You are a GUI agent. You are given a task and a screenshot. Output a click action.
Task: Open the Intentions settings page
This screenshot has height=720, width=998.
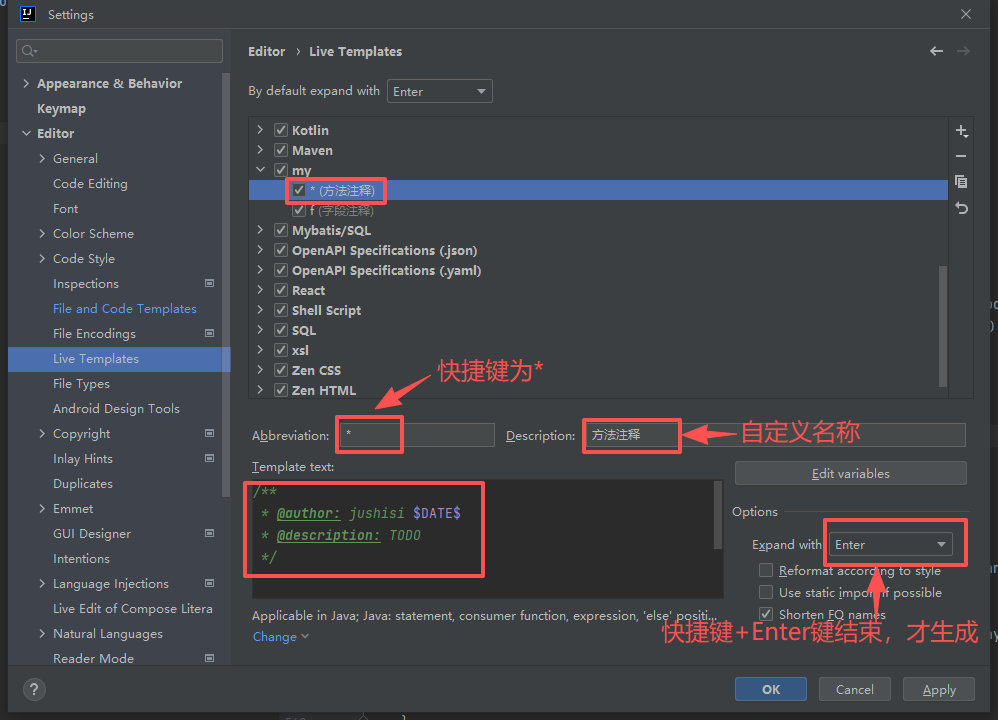81,558
